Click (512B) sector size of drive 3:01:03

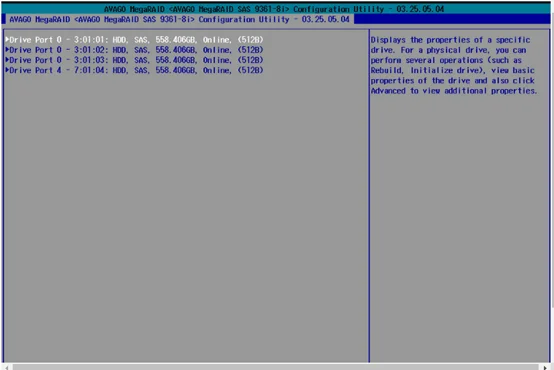250,60
